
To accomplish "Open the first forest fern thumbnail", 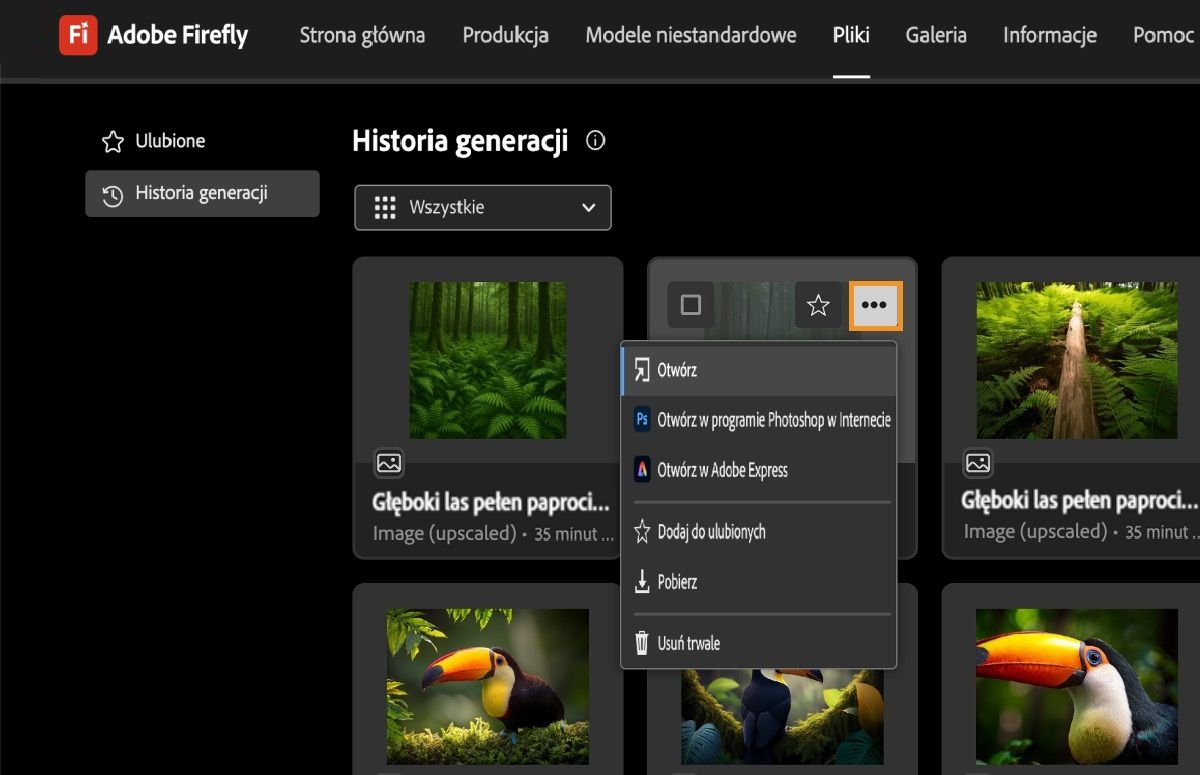I will [487, 360].
